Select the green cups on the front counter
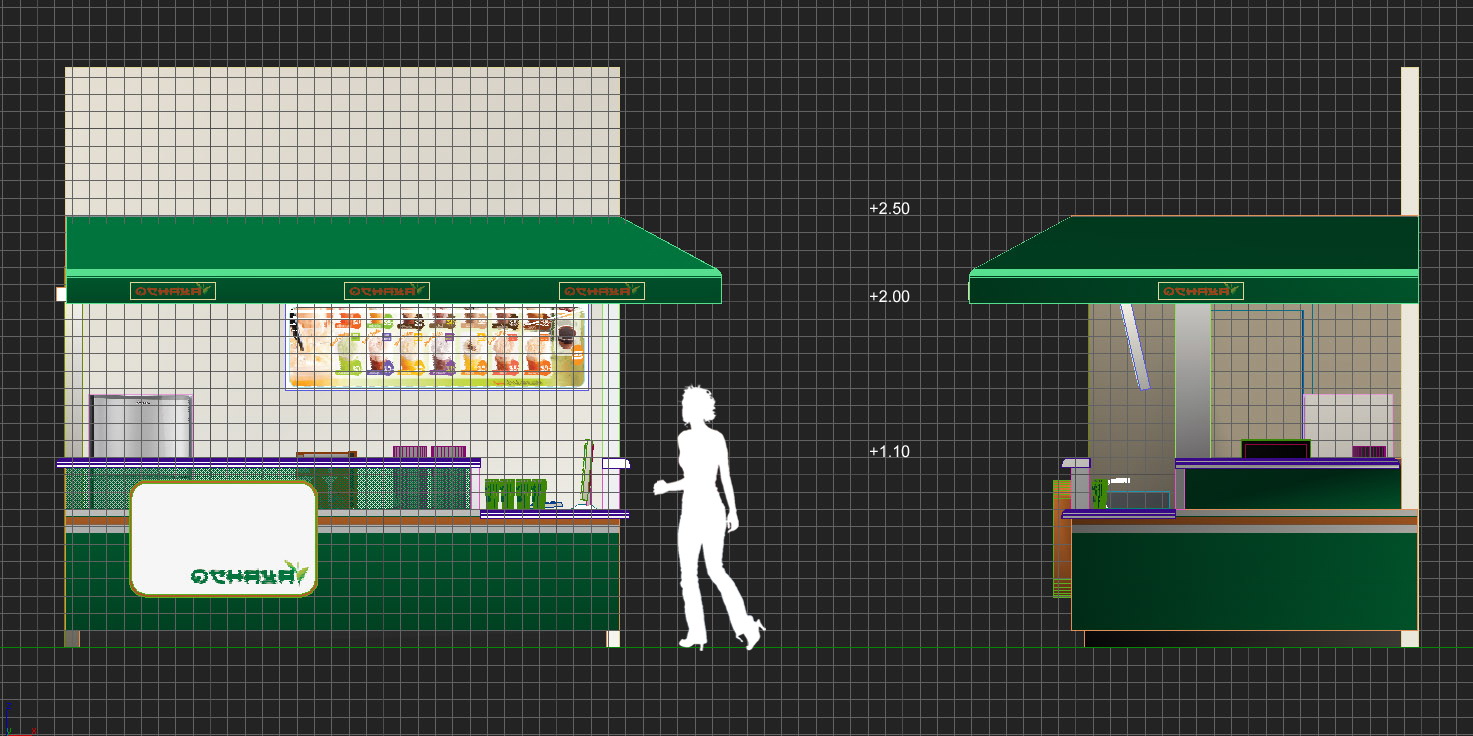 point(515,494)
